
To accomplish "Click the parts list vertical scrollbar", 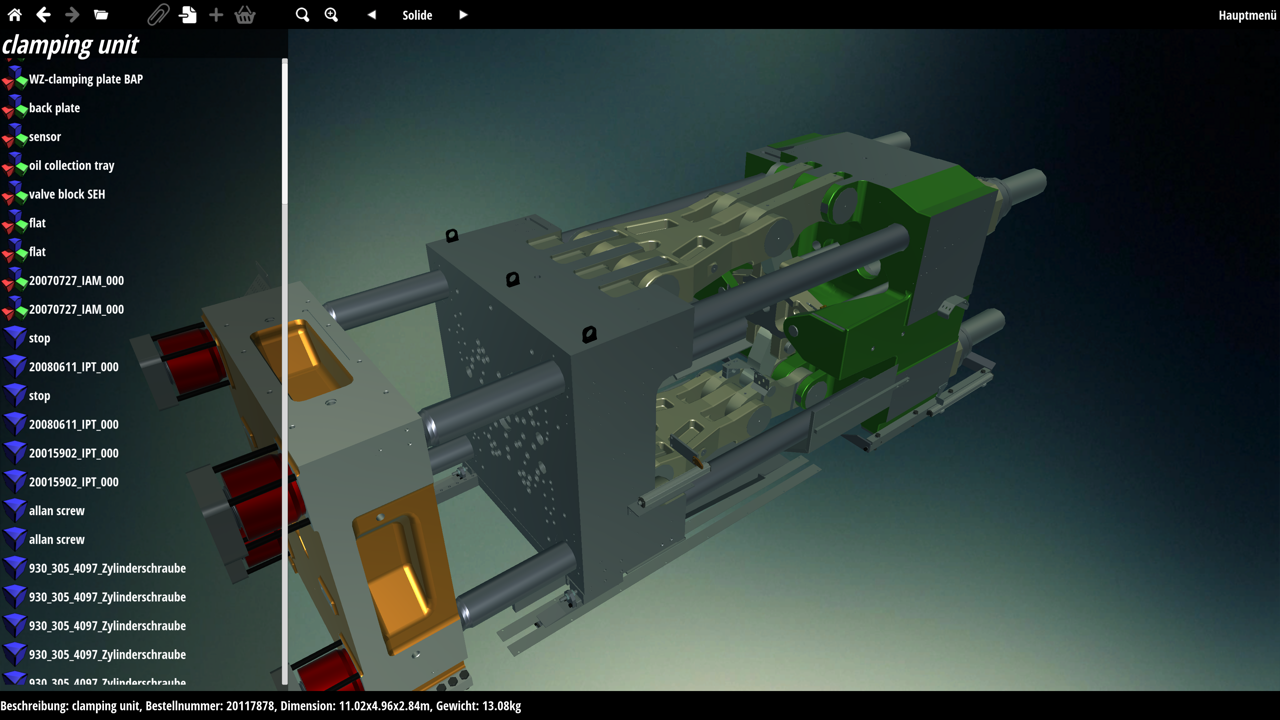I will pos(285,372).
